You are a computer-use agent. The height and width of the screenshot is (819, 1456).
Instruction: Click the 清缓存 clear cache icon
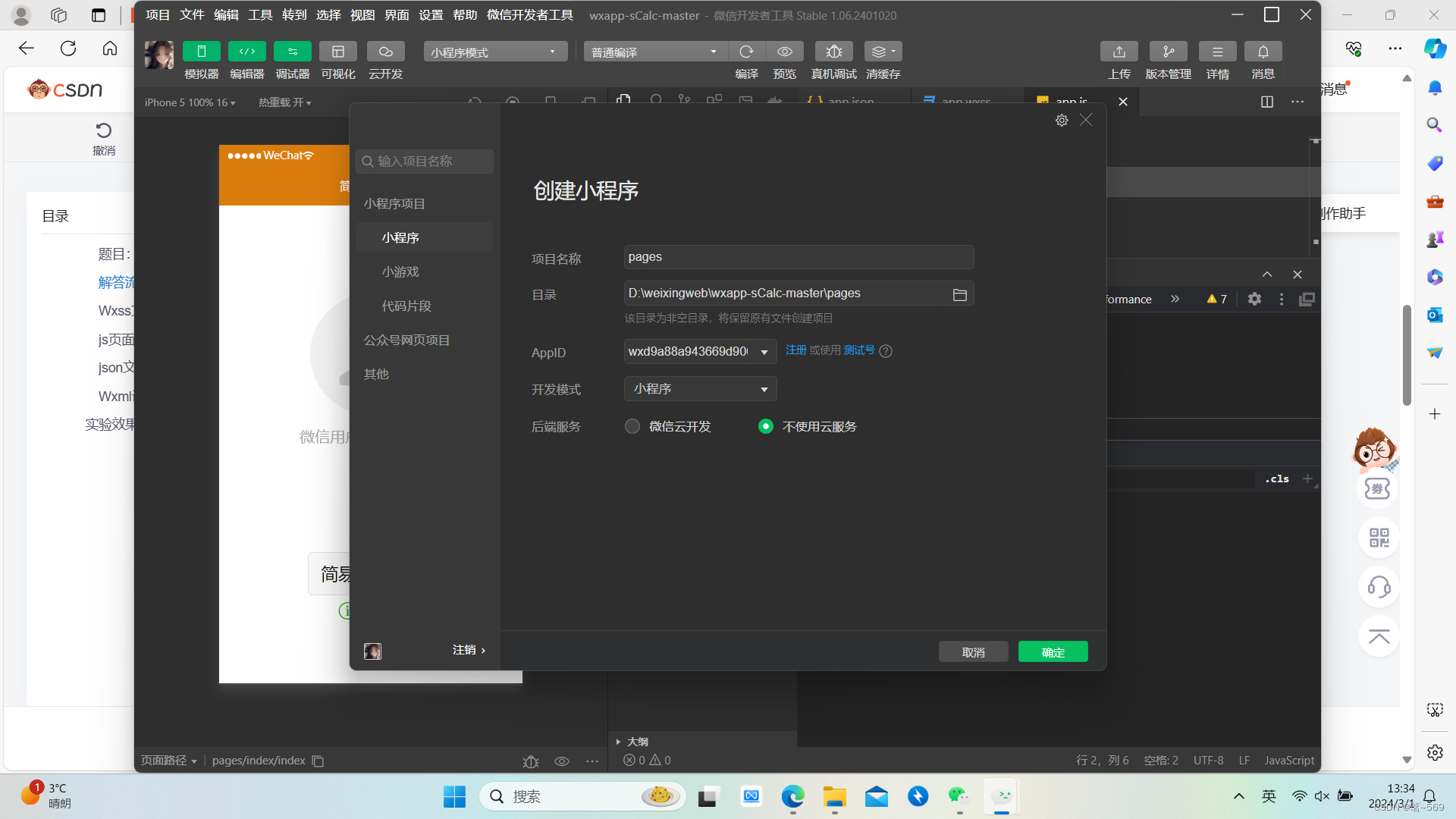pos(883,52)
